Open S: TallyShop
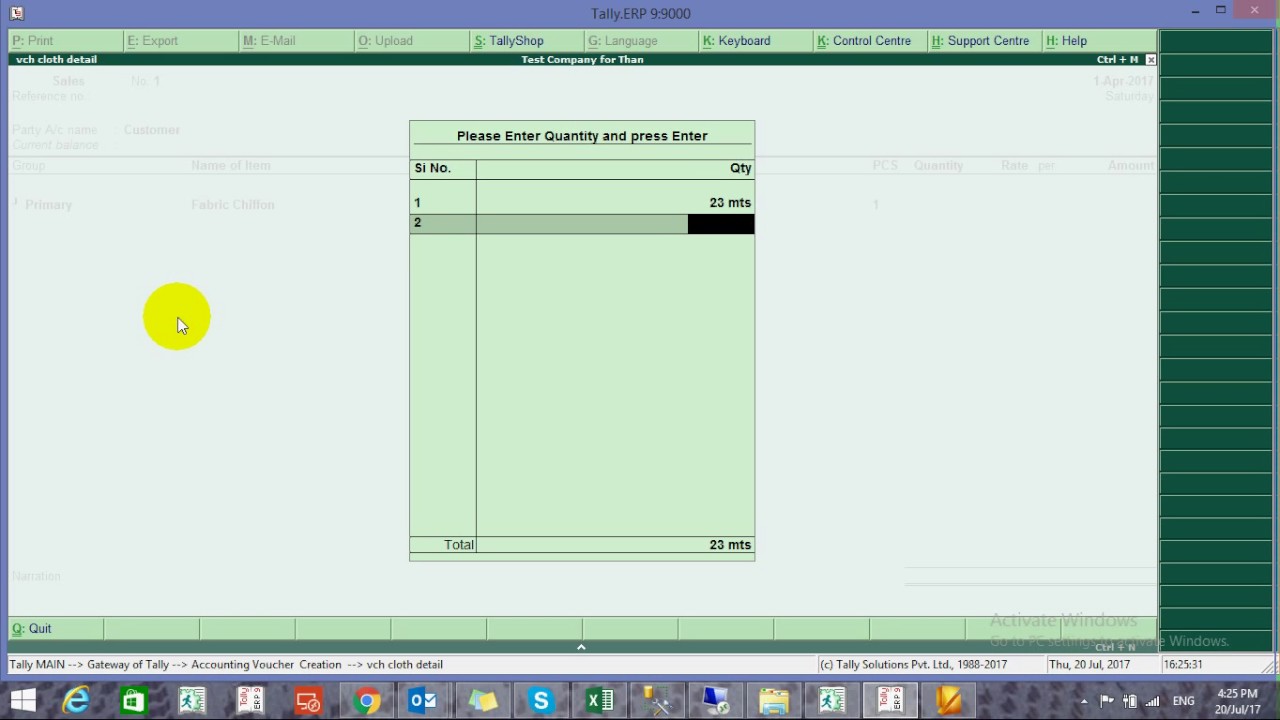 527,41
